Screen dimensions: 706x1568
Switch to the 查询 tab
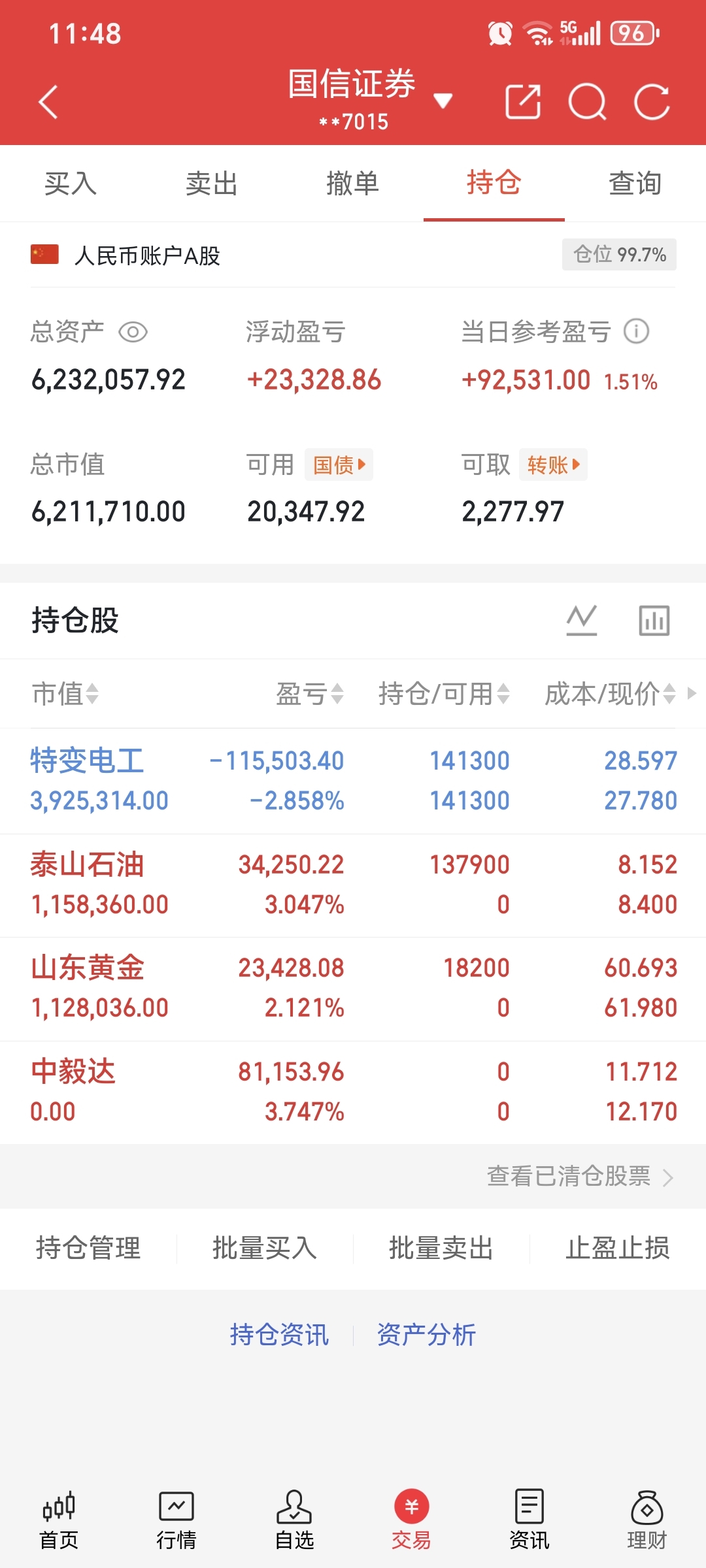point(635,183)
